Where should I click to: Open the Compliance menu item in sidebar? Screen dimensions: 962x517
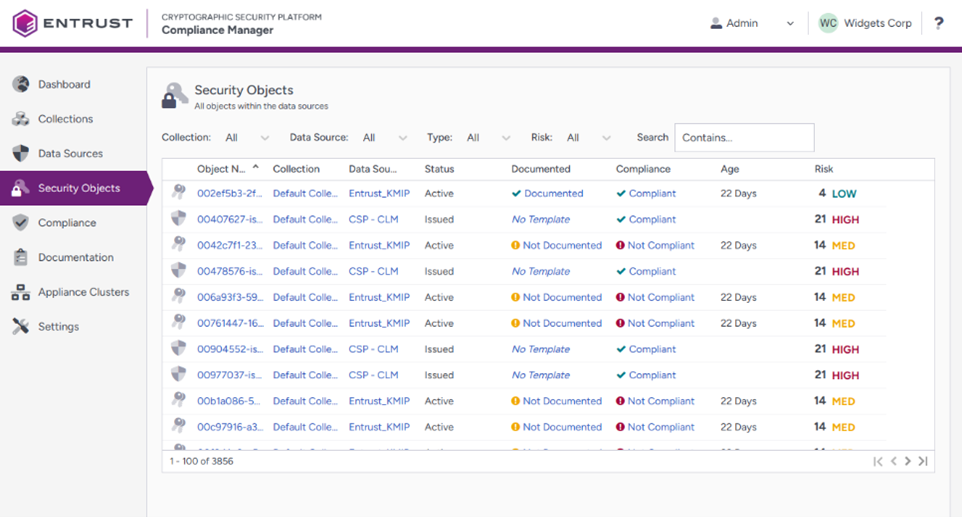point(67,223)
